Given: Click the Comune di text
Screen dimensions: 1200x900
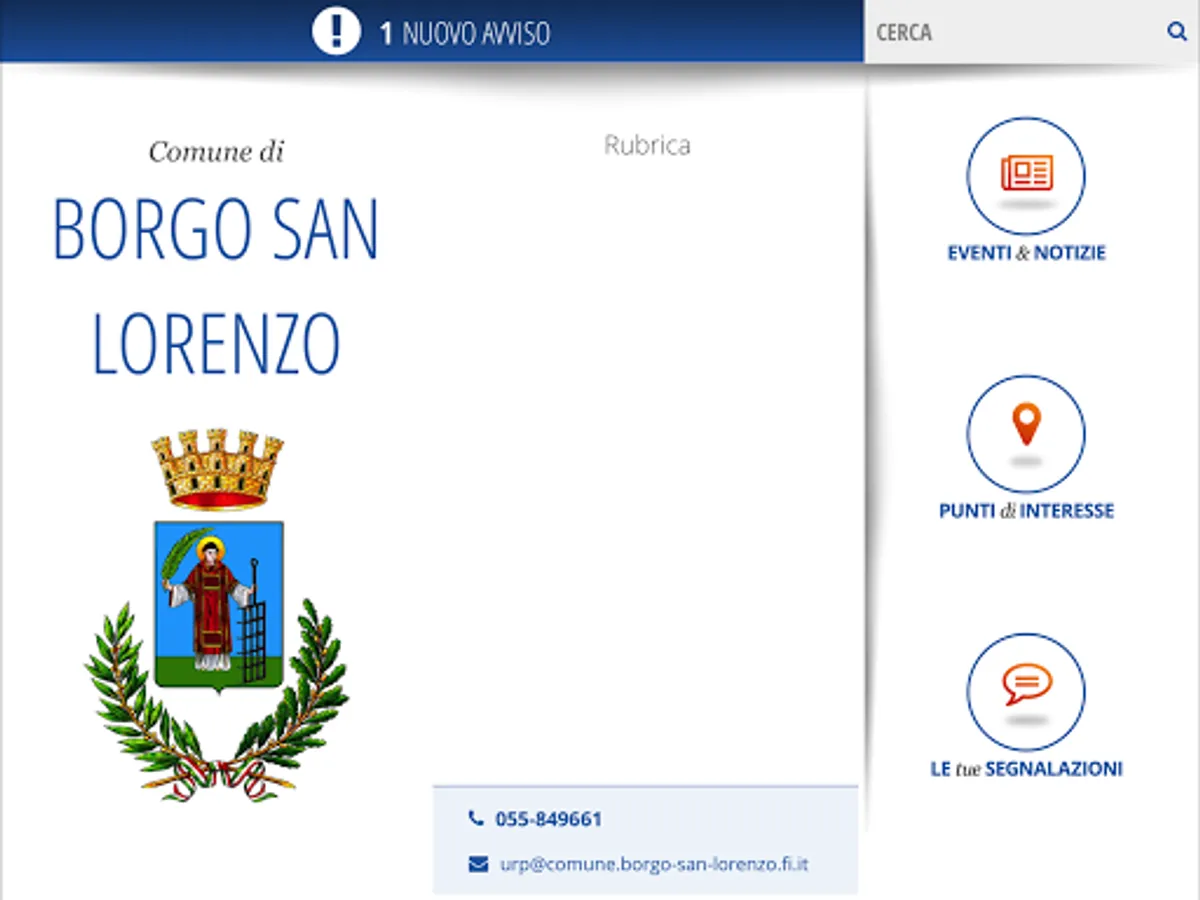Looking at the screenshot, I should (217, 152).
